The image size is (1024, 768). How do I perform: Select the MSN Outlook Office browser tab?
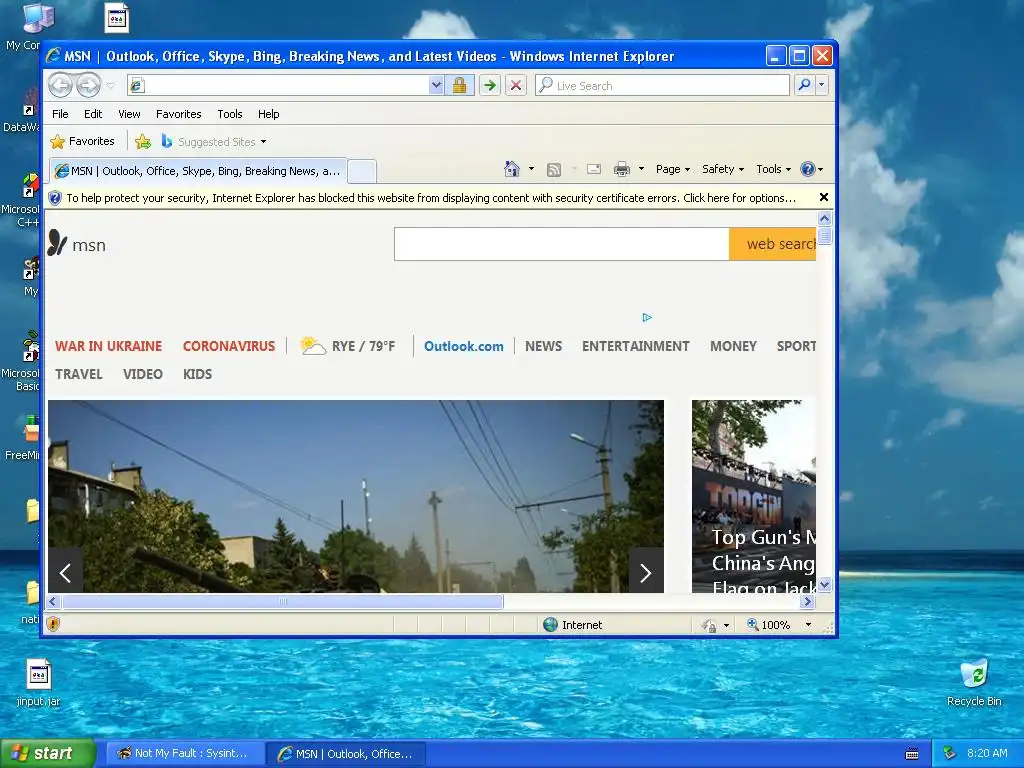tap(198, 171)
